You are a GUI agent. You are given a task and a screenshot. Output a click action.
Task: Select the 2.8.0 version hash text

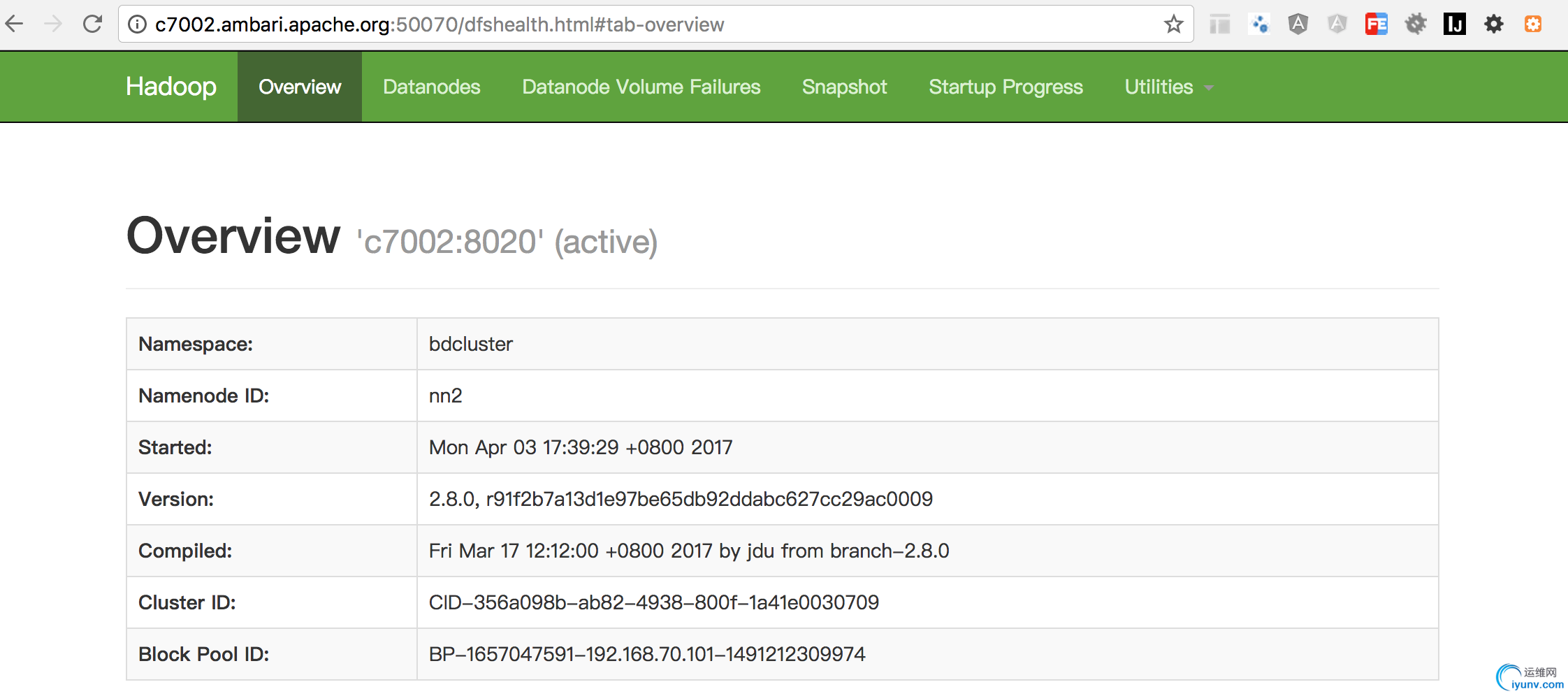(x=681, y=499)
